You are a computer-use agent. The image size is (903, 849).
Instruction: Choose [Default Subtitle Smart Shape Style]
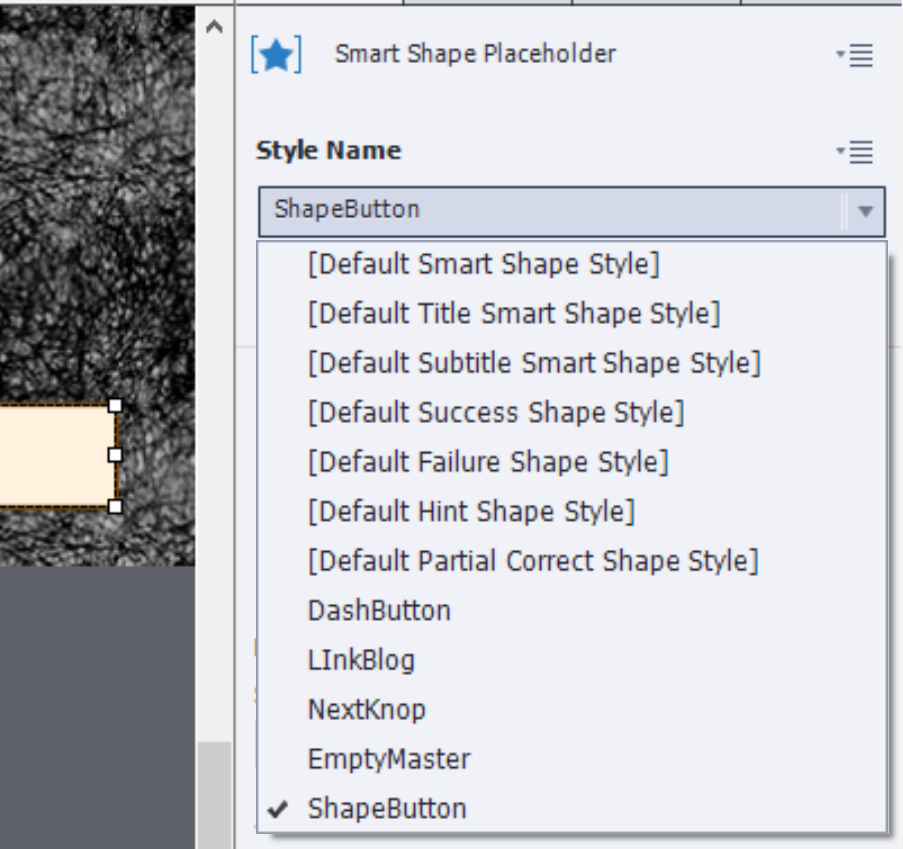click(x=534, y=363)
